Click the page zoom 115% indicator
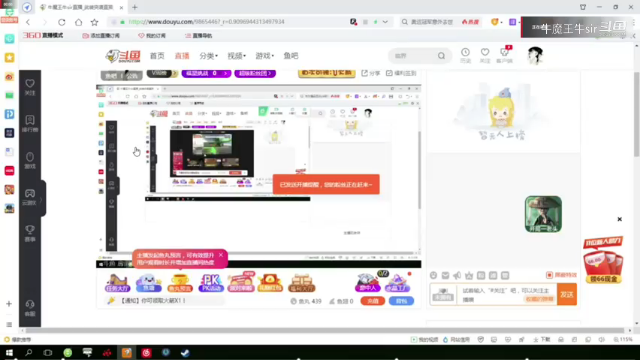The width and height of the screenshot is (640, 360). (x=623, y=340)
